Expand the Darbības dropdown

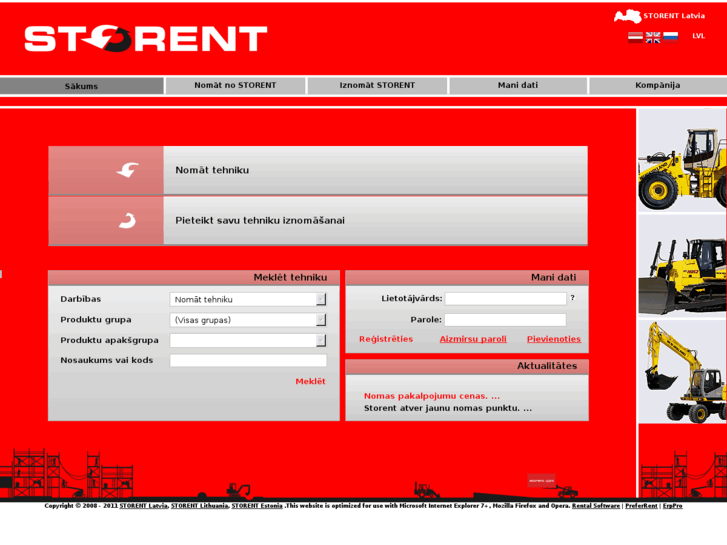pos(248,299)
